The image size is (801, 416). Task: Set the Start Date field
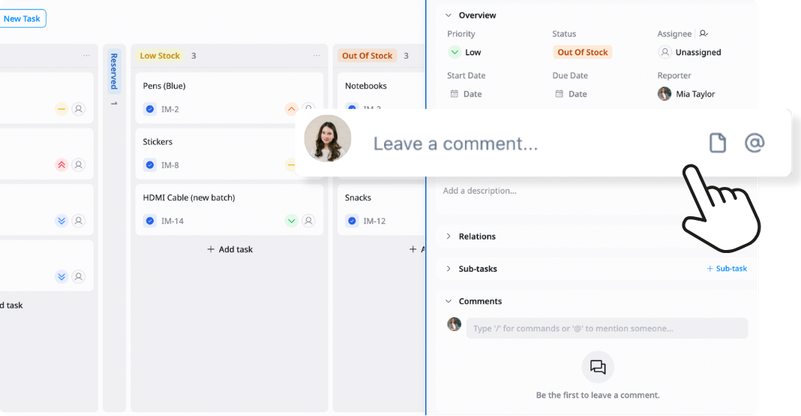[466, 94]
